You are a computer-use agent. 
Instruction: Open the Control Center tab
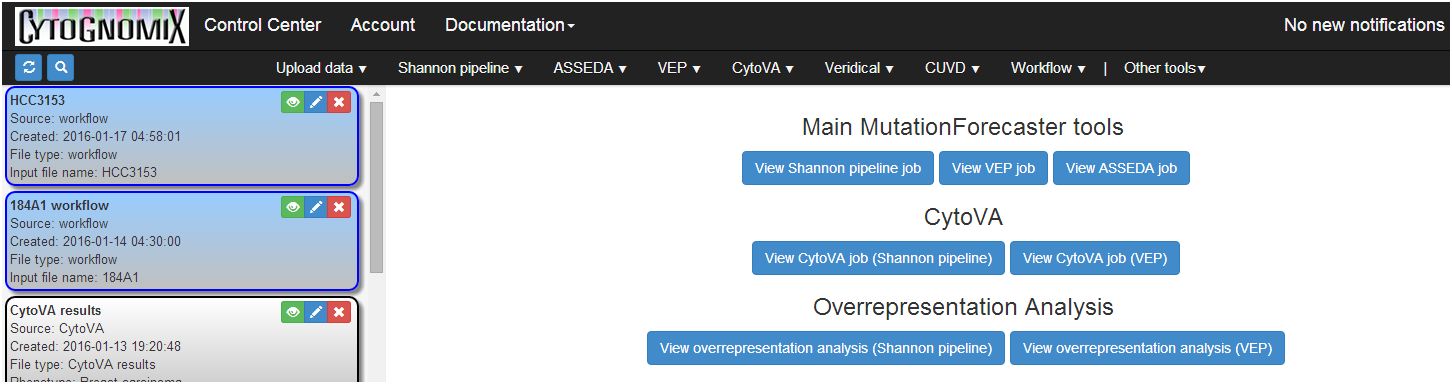263,25
